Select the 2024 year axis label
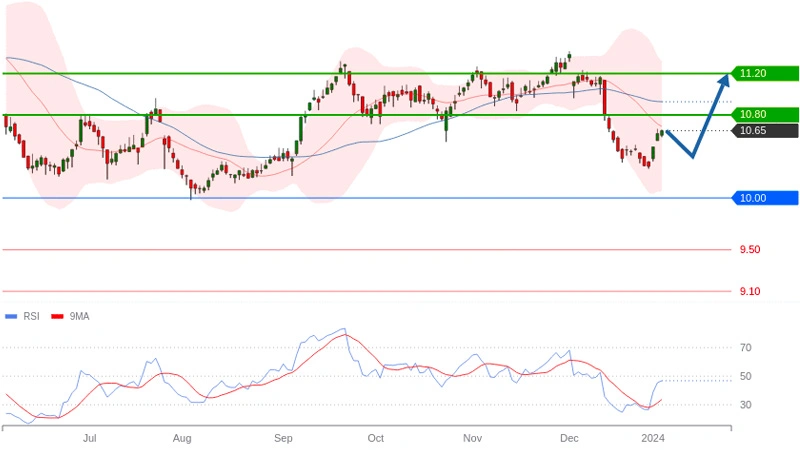Image resolution: width=800 pixels, height=450 pixels. [x=653, y=438]
